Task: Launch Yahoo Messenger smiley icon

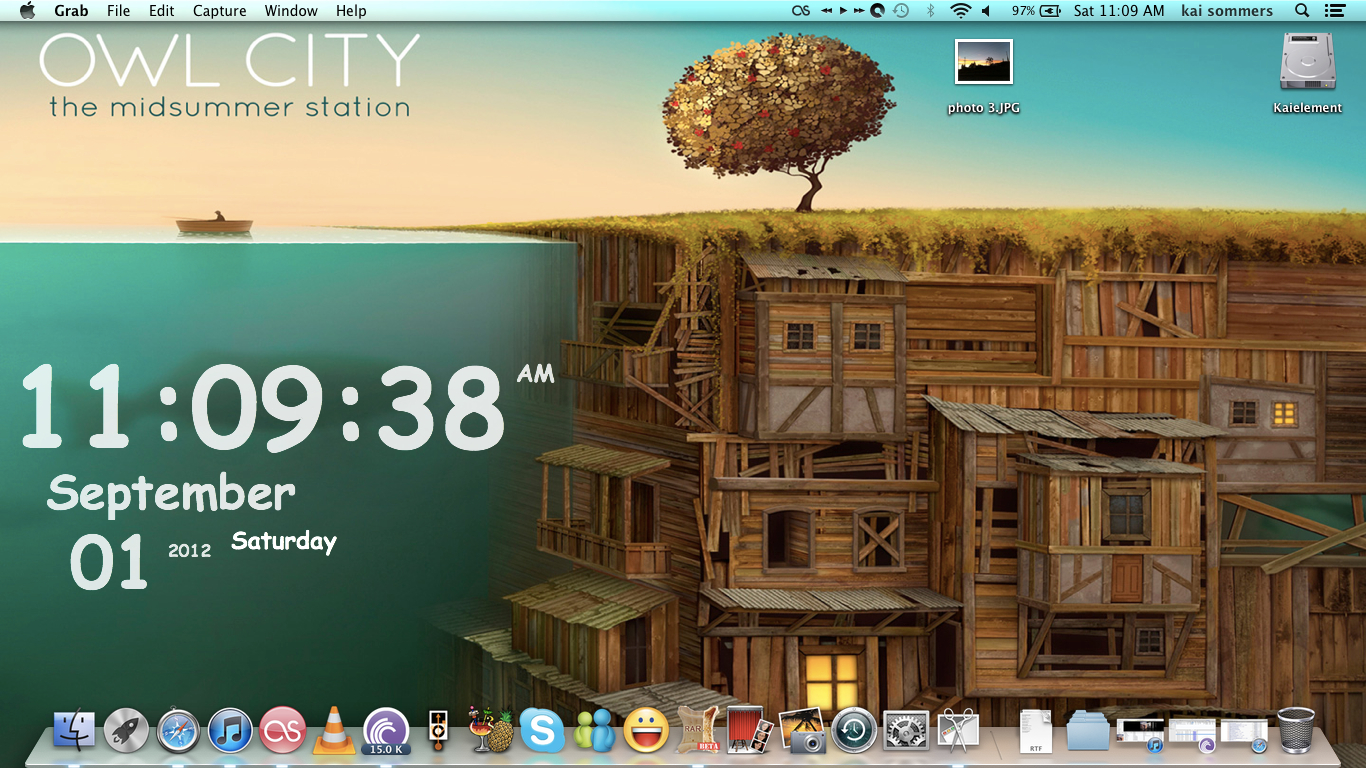Action: pos(646,730)
